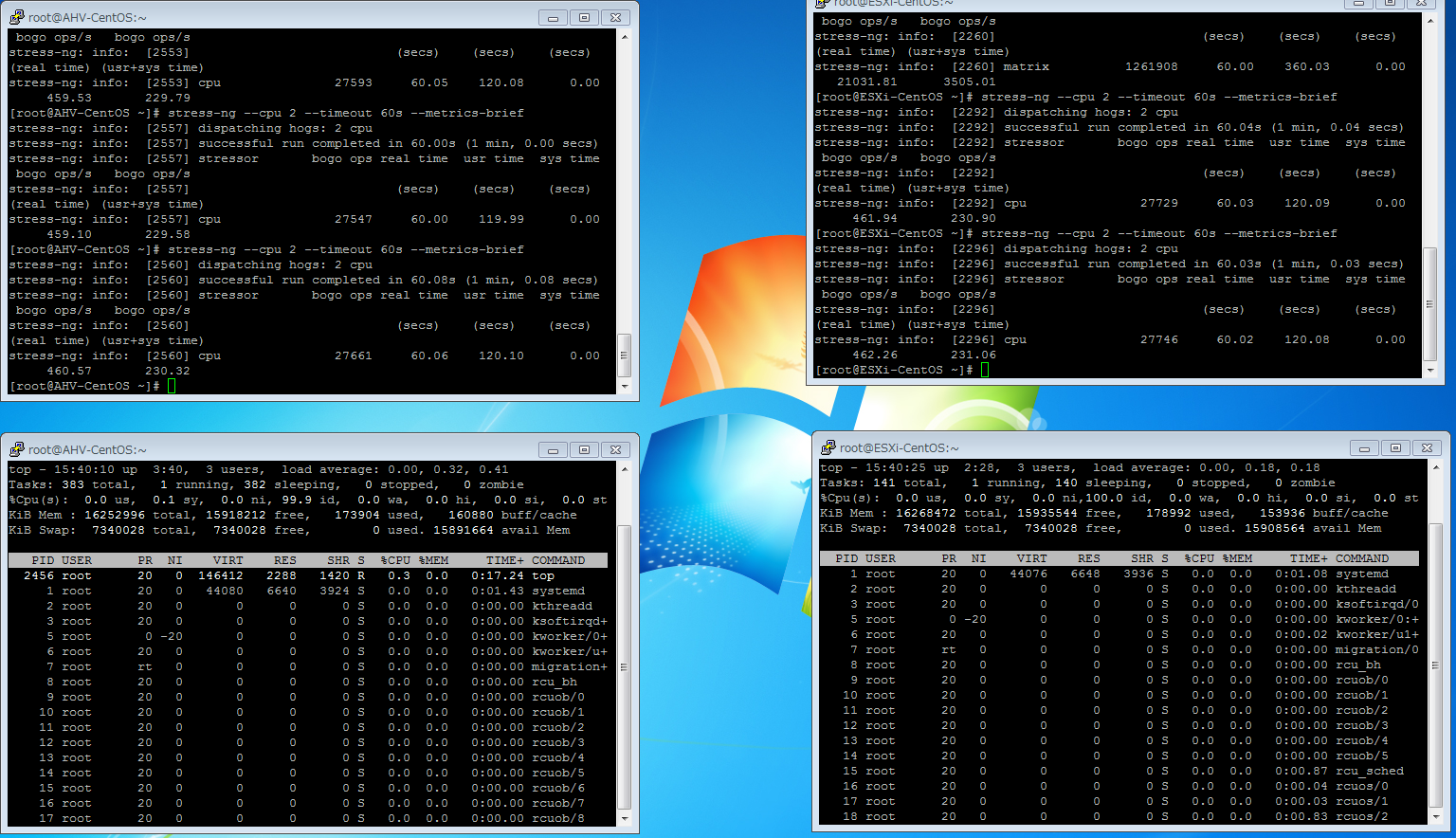Click scroll-down arrow in ESXi stress-ng window
The image size is (1456, 838).
(x=1429, y=370)
